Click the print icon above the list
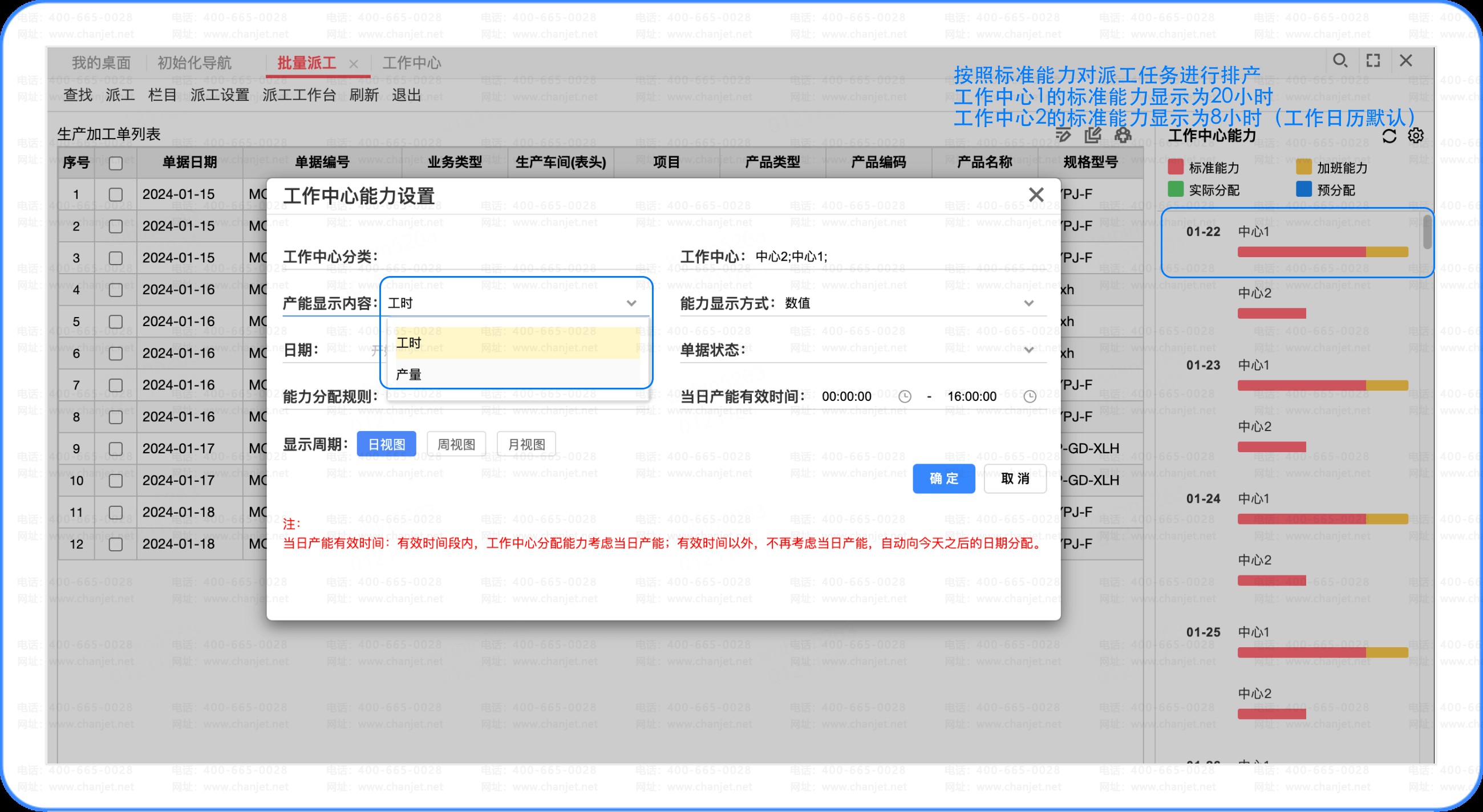The image size is (1483, 812). (x=1123, y=135)
